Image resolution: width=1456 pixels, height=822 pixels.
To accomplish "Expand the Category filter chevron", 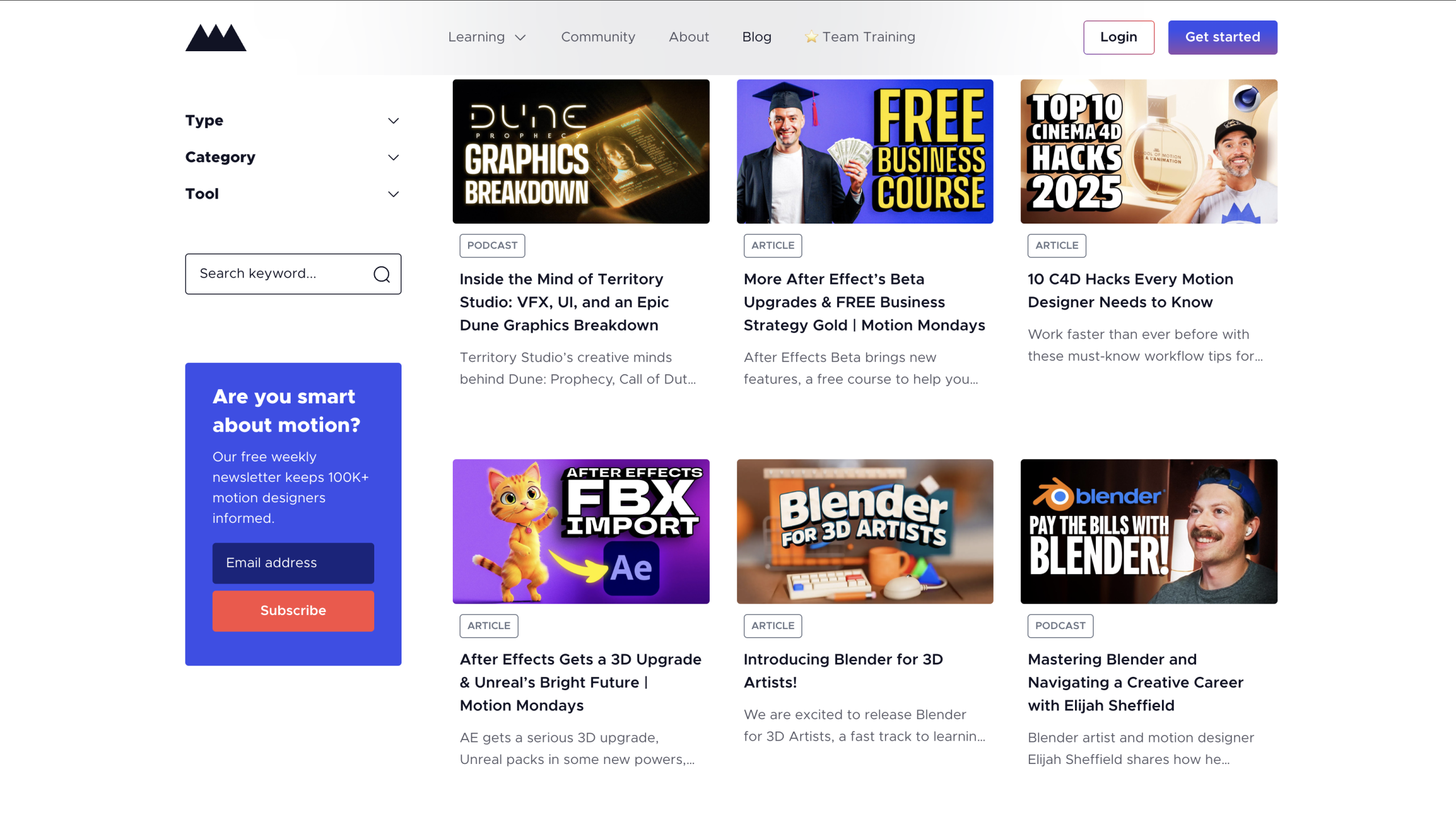I will coord(393,157).
